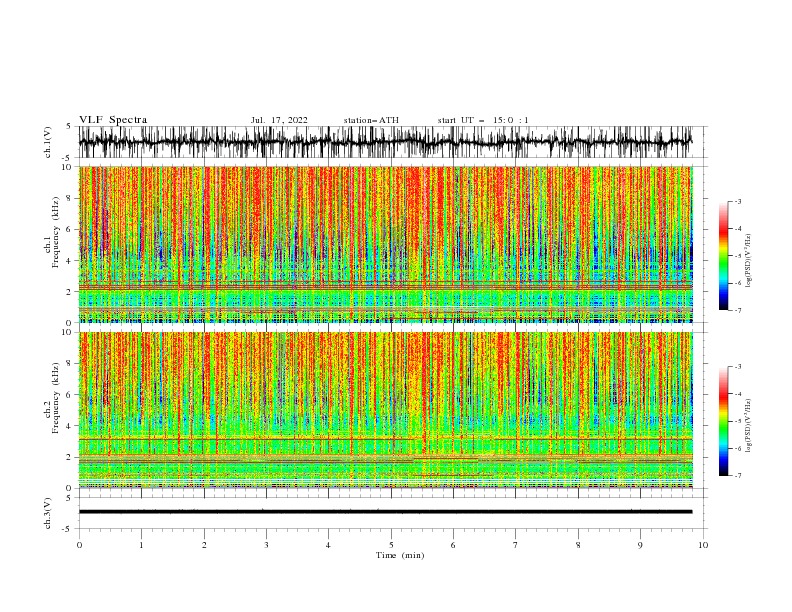Click the "Time (min)" axis label
The width and height of the screenshot is (792, 612).
pos(400,555)
